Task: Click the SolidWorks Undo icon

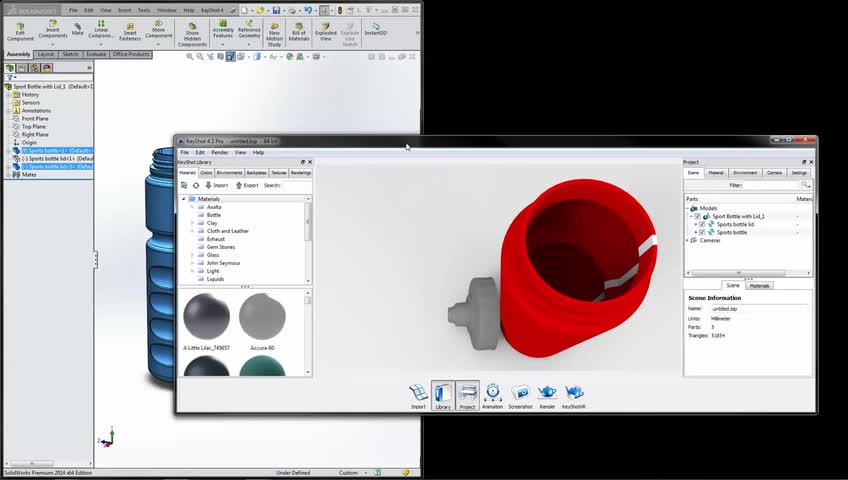Action: pos(308,10)
